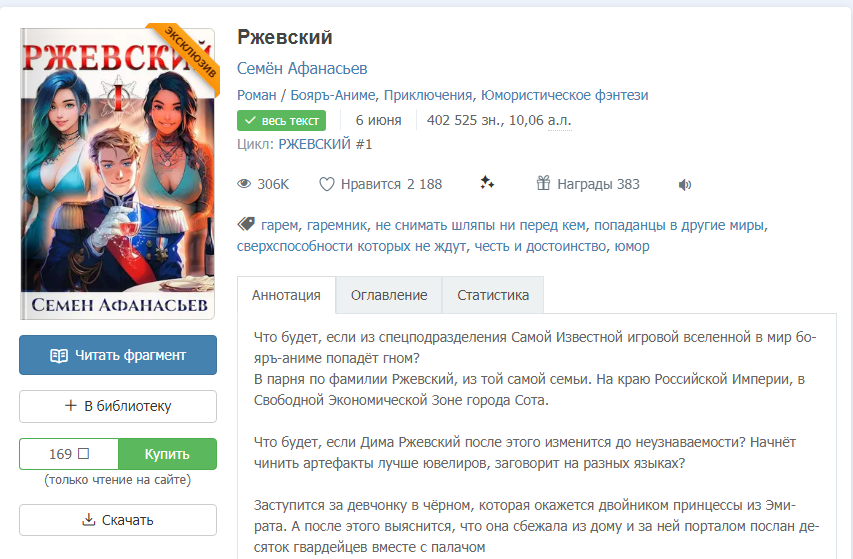
Task: Open the РЖЕВСКИЙ cycle link
Action: coord(325,144)
